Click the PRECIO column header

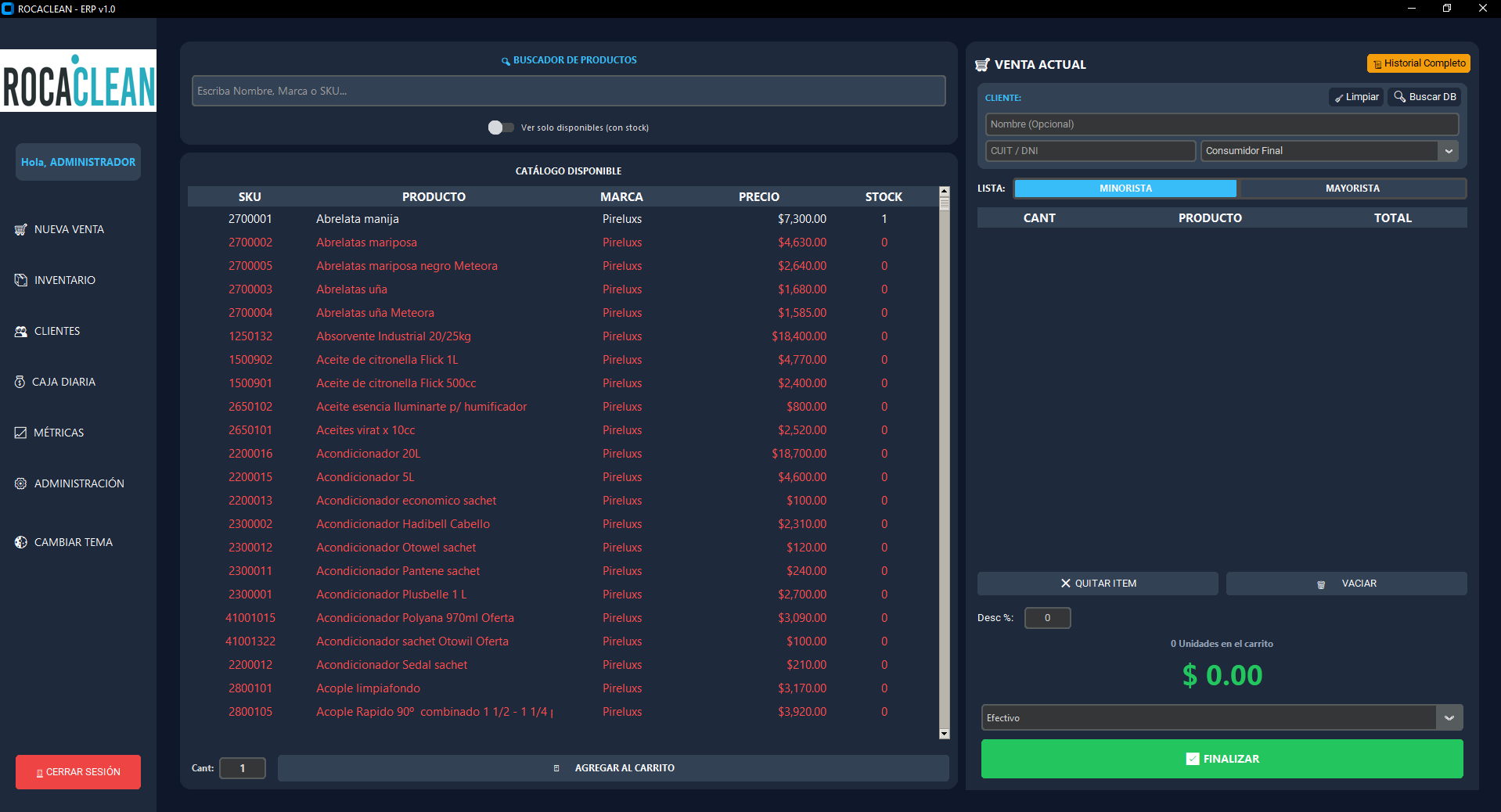click(758, 197)
